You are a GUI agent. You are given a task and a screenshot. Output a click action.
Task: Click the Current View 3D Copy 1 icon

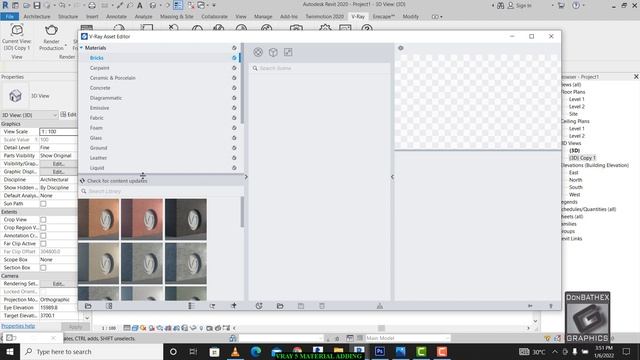pos(17,30)
